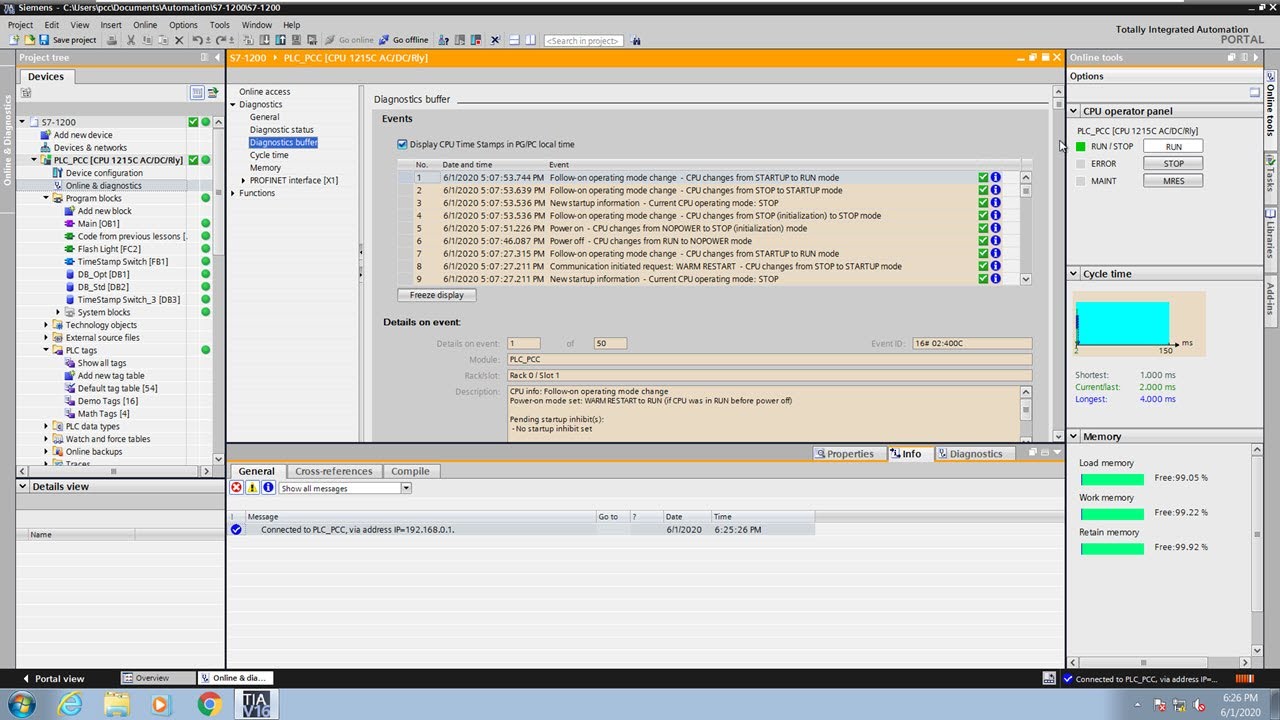
Task: Click the Download to device icon
Action: coord(264,40)
